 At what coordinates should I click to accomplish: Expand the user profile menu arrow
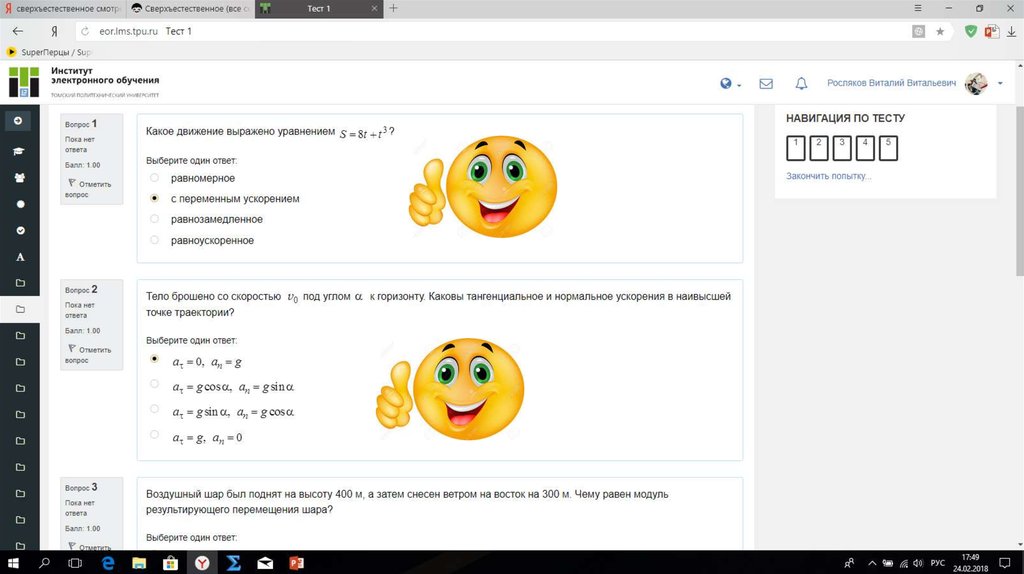point(1000,84)
